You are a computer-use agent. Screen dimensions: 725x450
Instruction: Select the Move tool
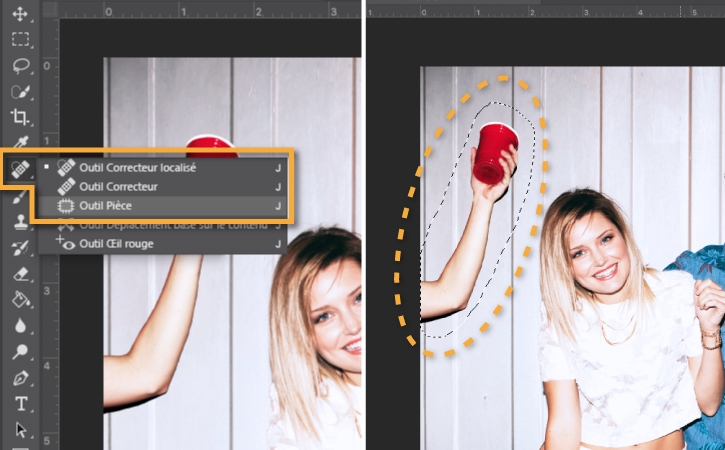20,13
